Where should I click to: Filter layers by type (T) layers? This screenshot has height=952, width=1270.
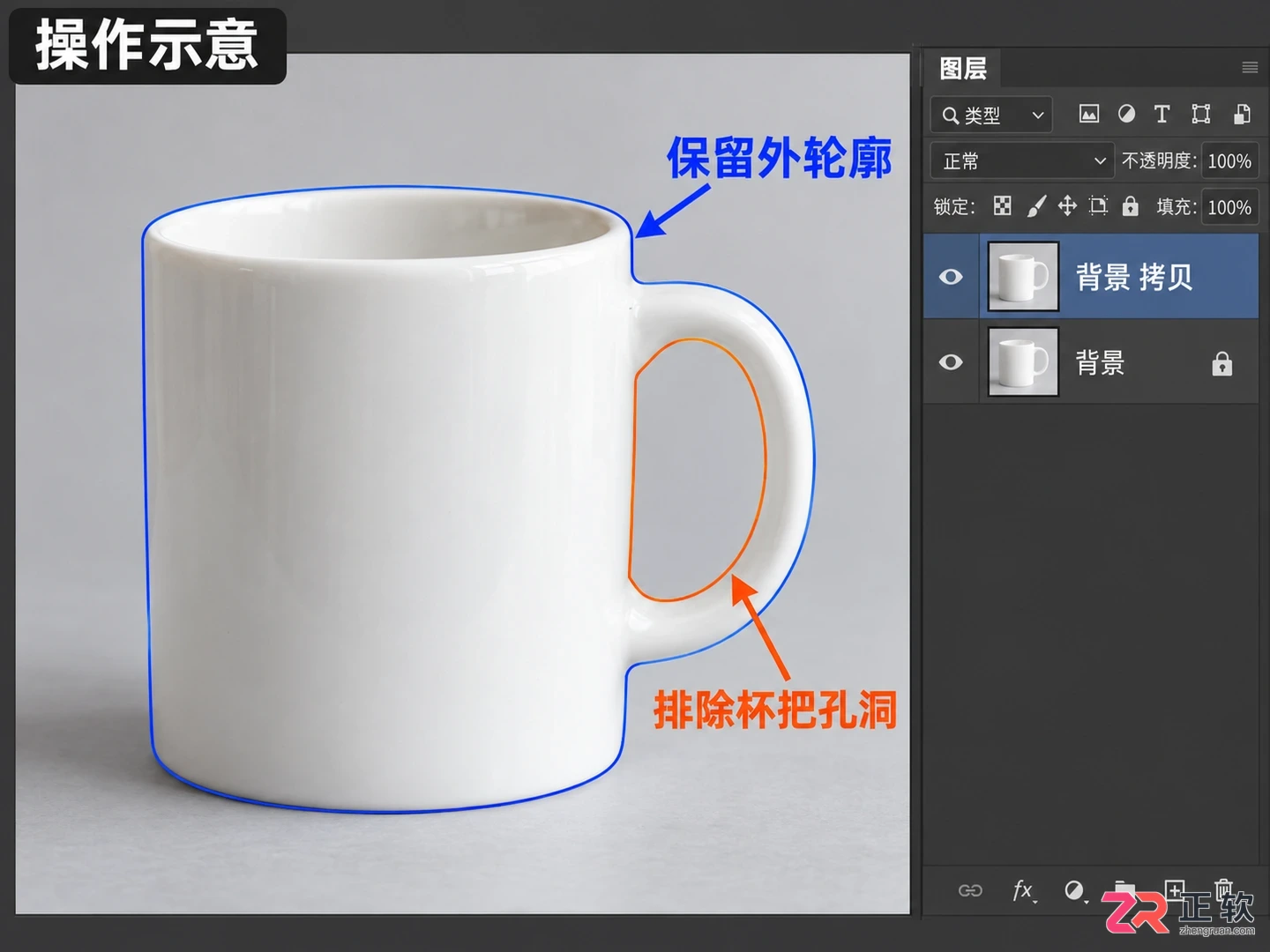tap(1162, 114)
